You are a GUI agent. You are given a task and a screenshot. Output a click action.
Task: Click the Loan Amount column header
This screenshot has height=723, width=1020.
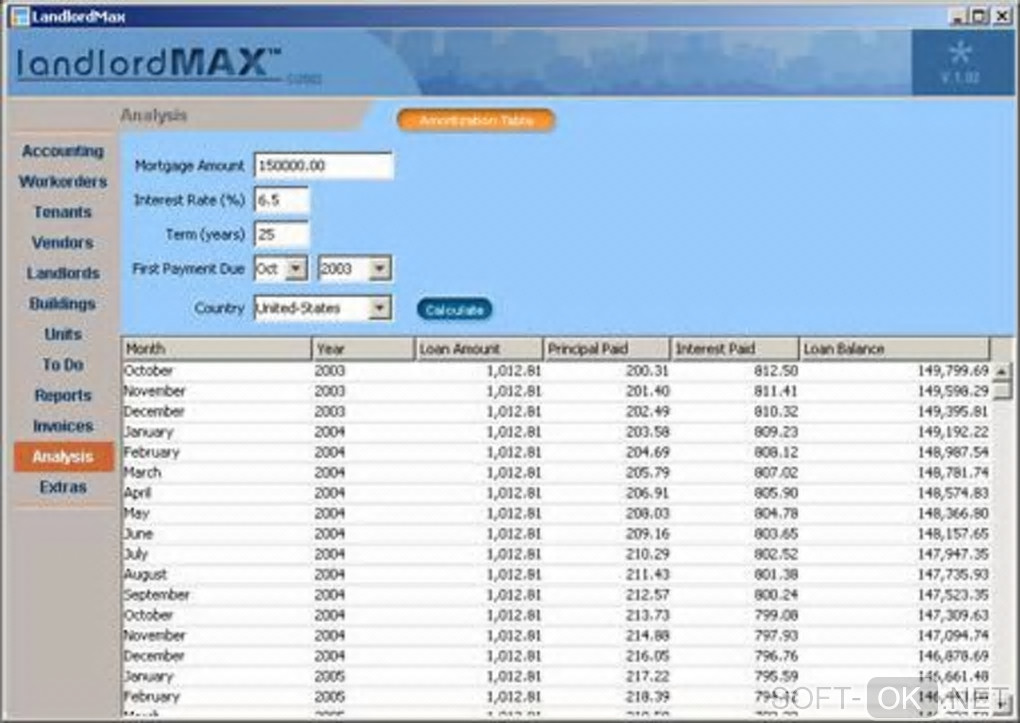click(479, 349)
